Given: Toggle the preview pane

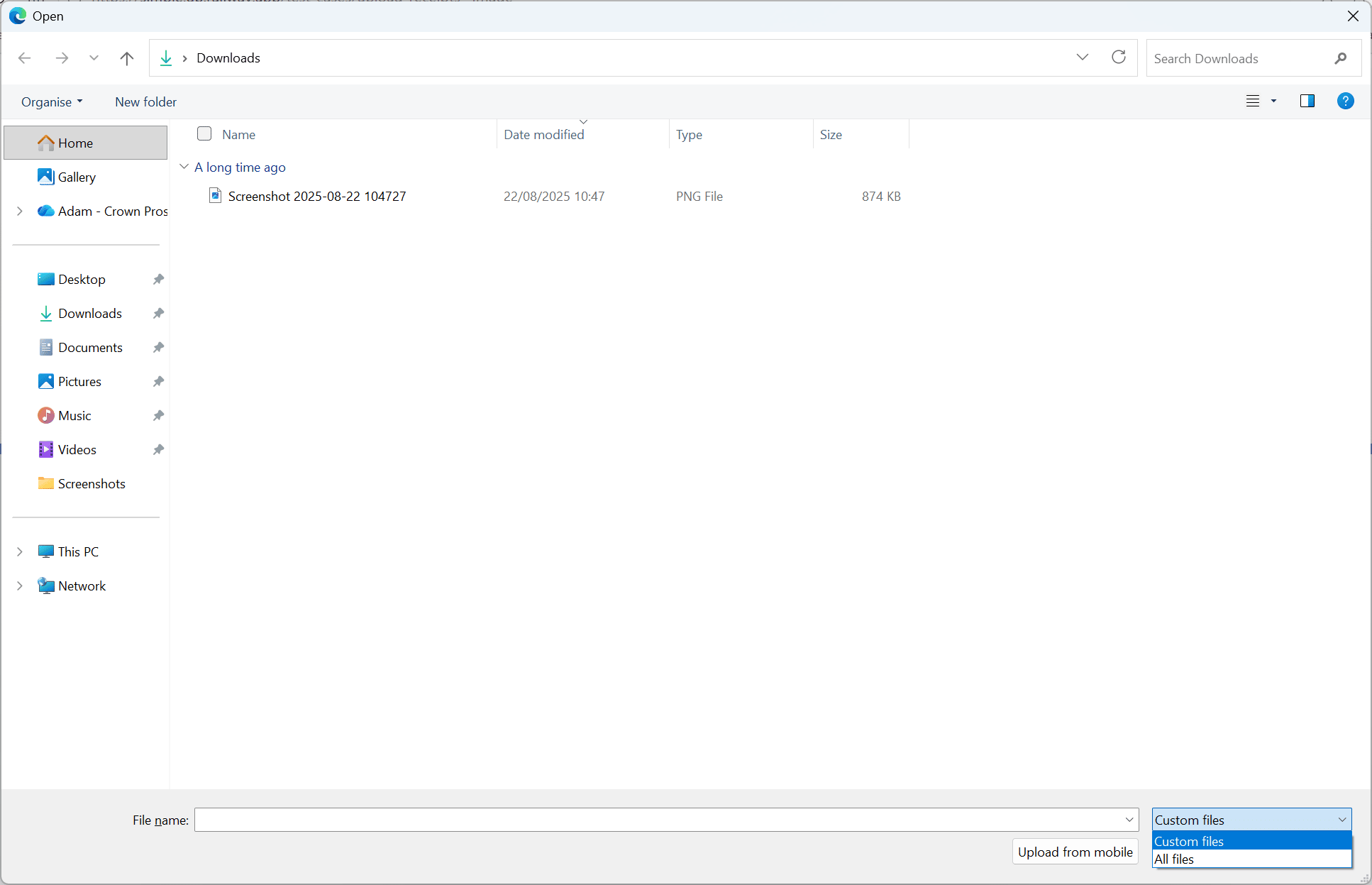Looking at the screenshot, I should [x=1307, y=101].
